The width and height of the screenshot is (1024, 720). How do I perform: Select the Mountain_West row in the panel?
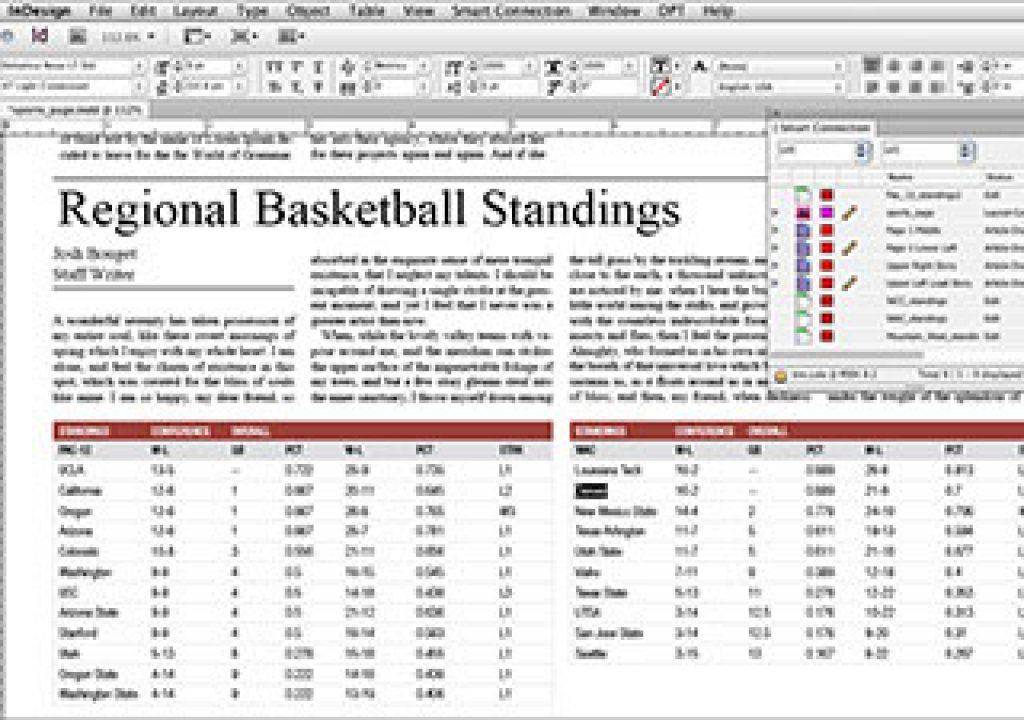[x=897, y=336]
